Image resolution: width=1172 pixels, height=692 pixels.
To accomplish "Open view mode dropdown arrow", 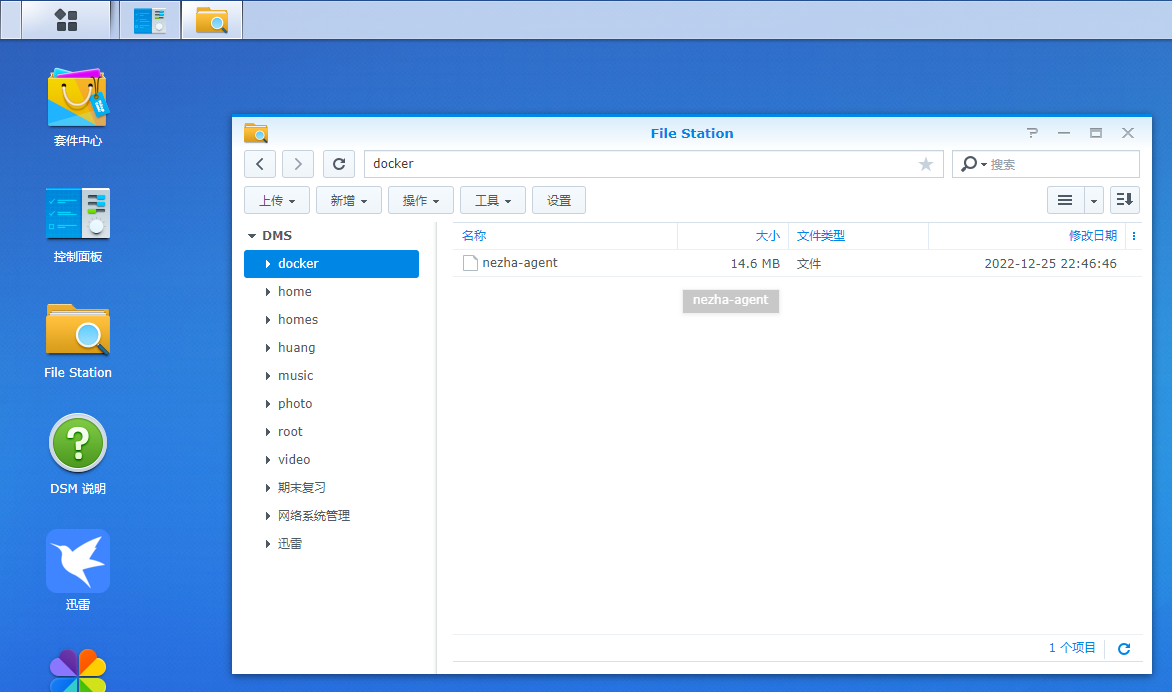I will [1094, 200].
